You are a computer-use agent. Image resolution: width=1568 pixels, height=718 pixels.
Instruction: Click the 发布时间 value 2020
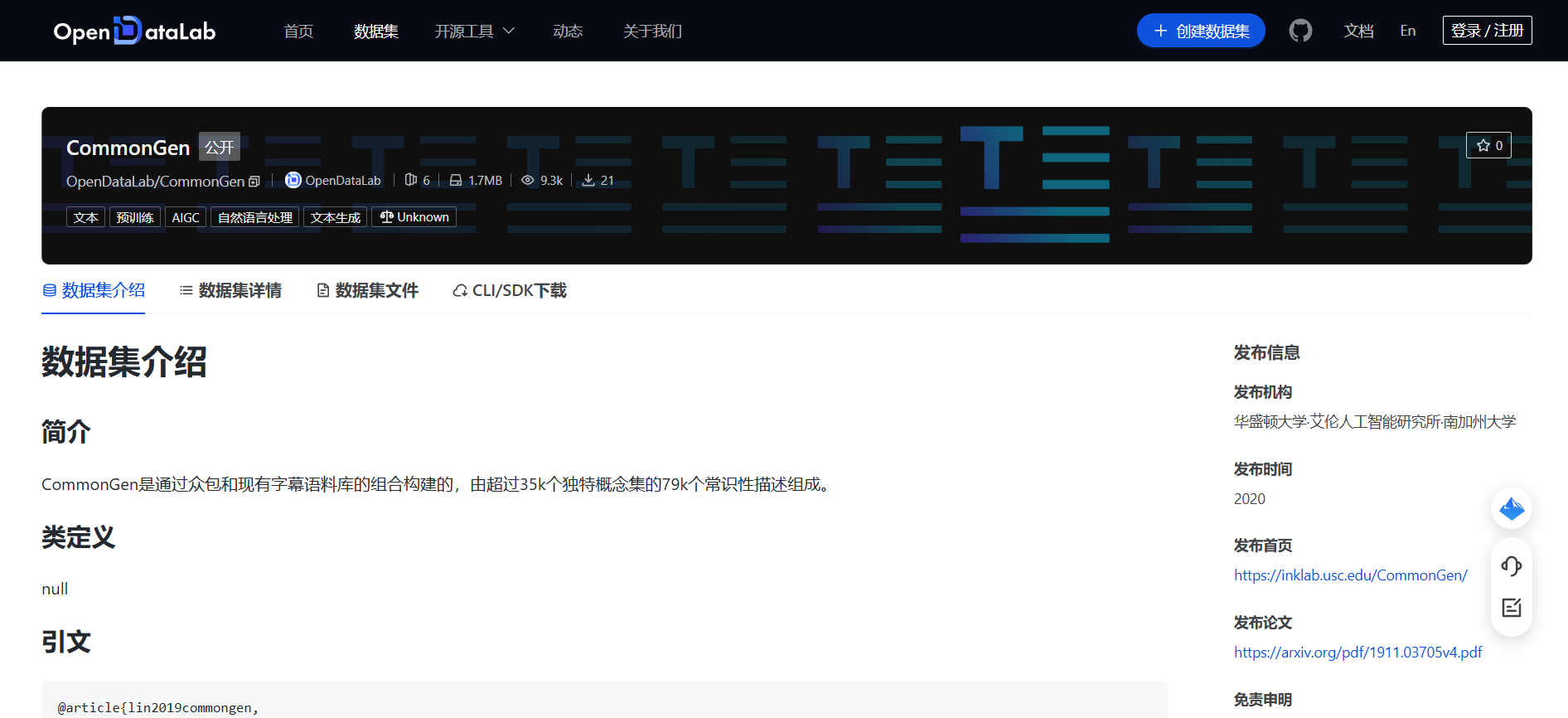(x=1250, y=499)
